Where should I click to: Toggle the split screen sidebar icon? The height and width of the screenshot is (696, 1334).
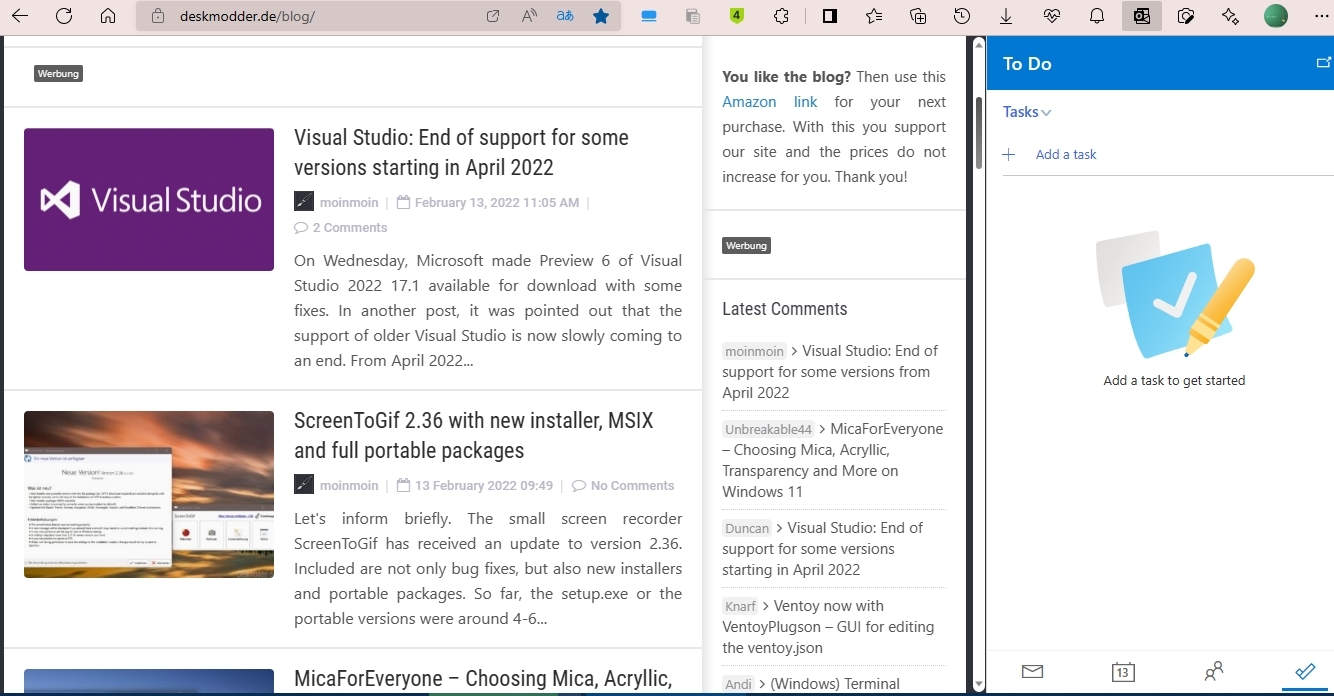point(829,16)
